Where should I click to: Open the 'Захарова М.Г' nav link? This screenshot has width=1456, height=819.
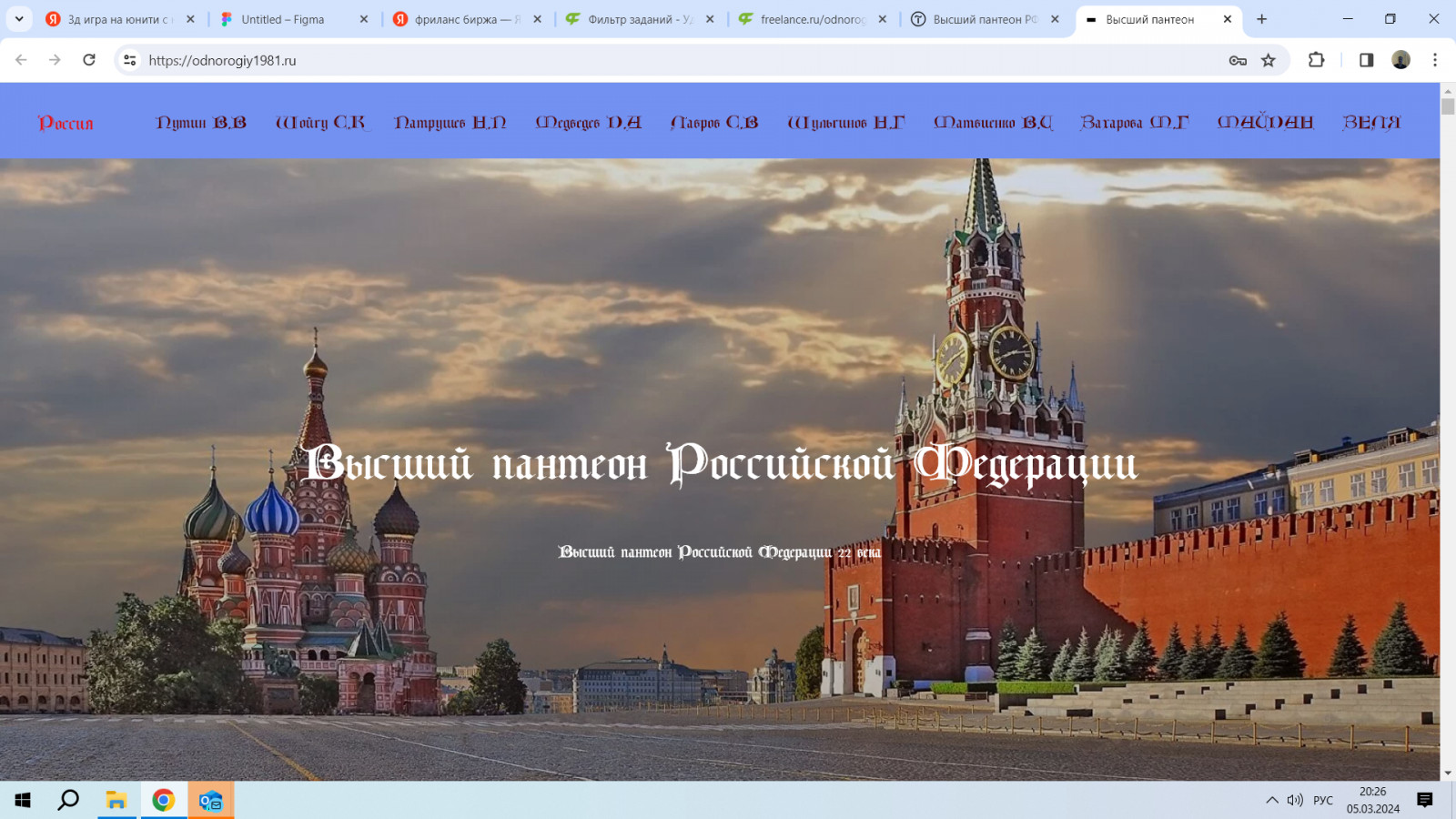tap(1135, 122)
